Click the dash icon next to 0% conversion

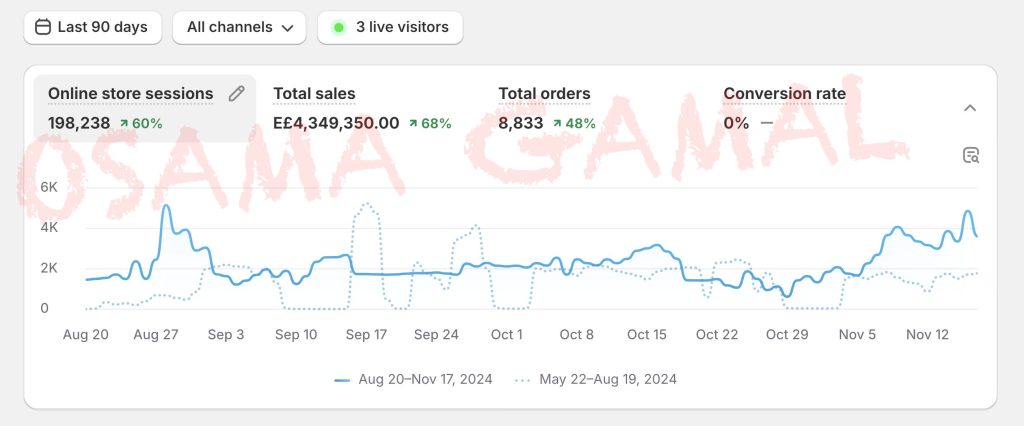click(x=767, y=124)
